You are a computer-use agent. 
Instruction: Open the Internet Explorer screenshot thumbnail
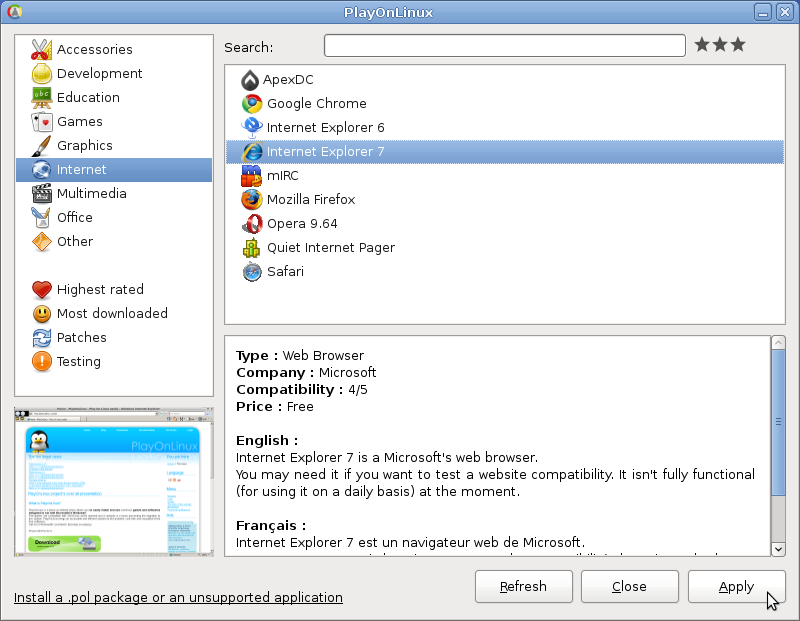click(114, 482)
